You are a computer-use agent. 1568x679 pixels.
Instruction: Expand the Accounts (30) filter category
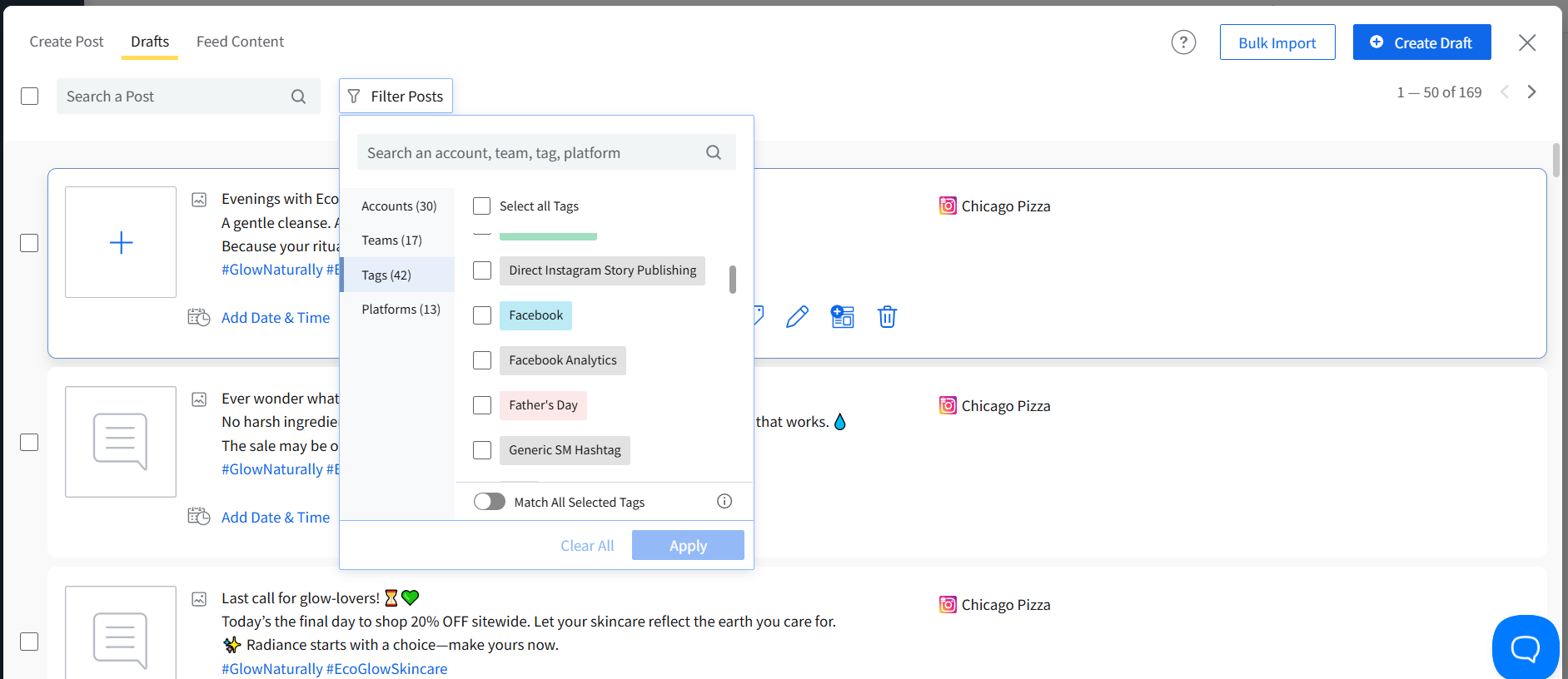pyautogui.click(x=399, y=206)
